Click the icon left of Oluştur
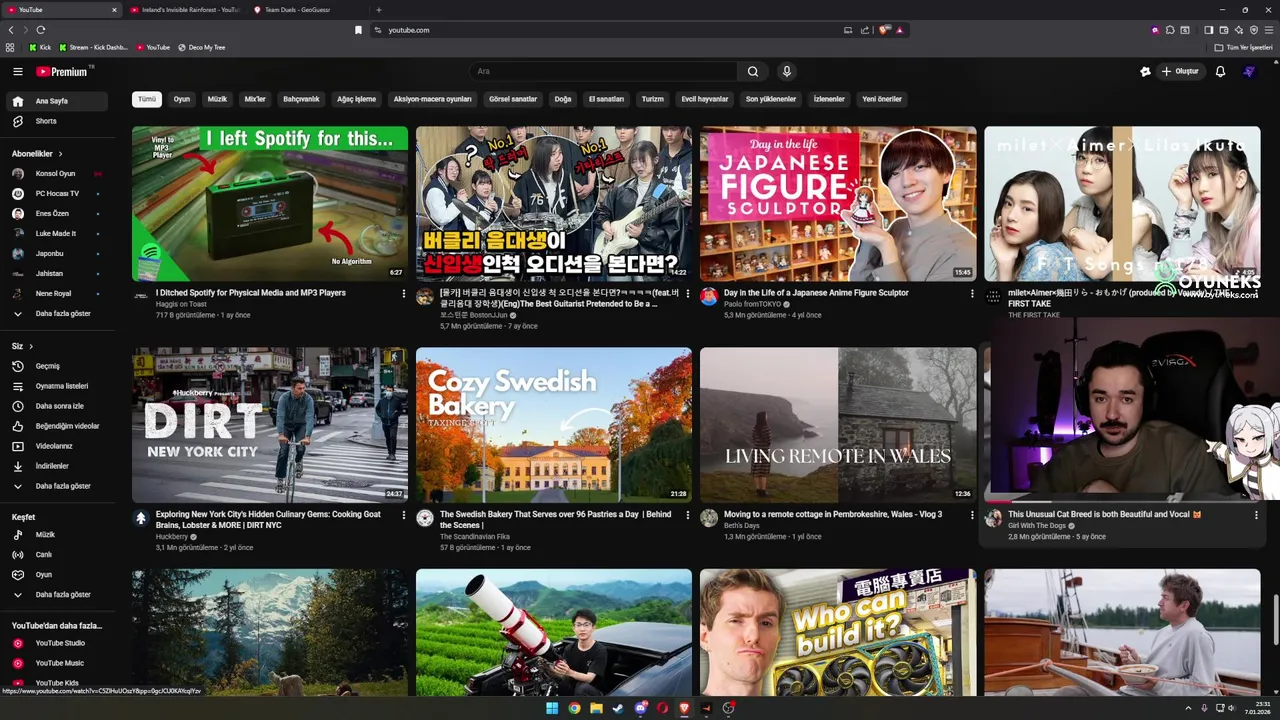Image resolution: width=1280 pixels, height=720 pixels. click(x=1145, y=72)
